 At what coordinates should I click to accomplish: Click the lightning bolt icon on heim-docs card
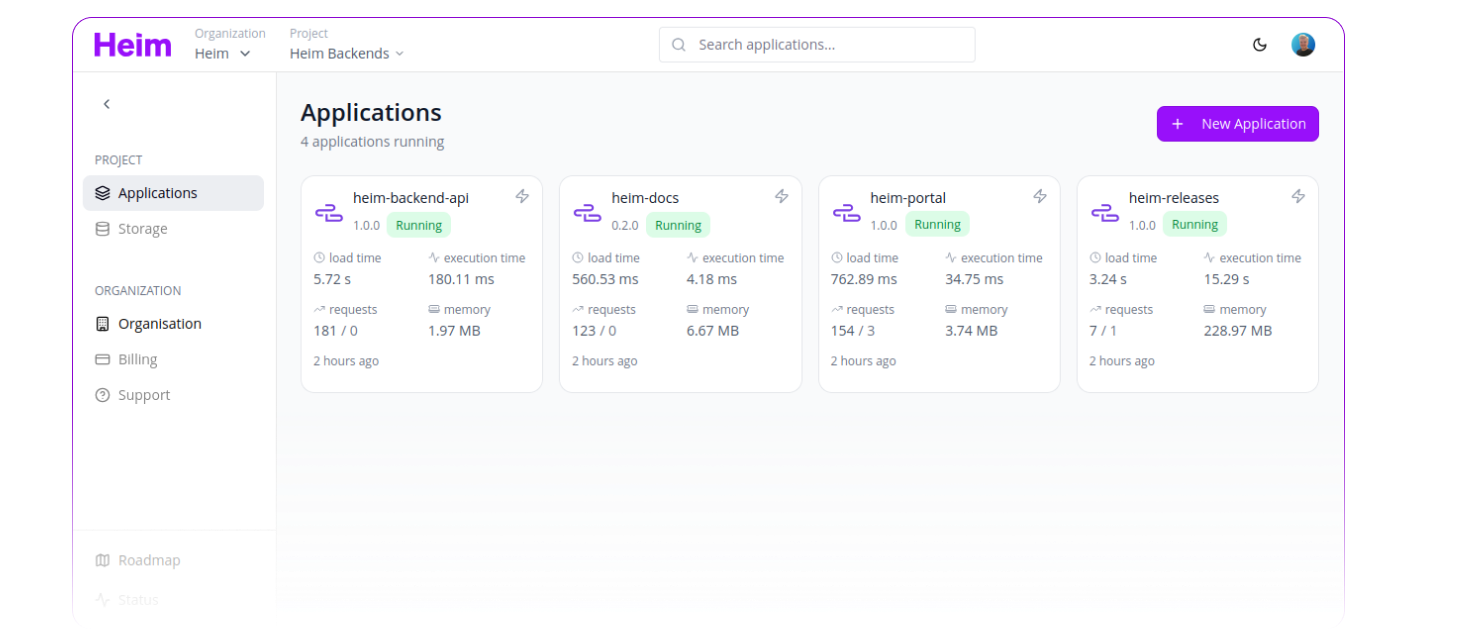[781, 196]
